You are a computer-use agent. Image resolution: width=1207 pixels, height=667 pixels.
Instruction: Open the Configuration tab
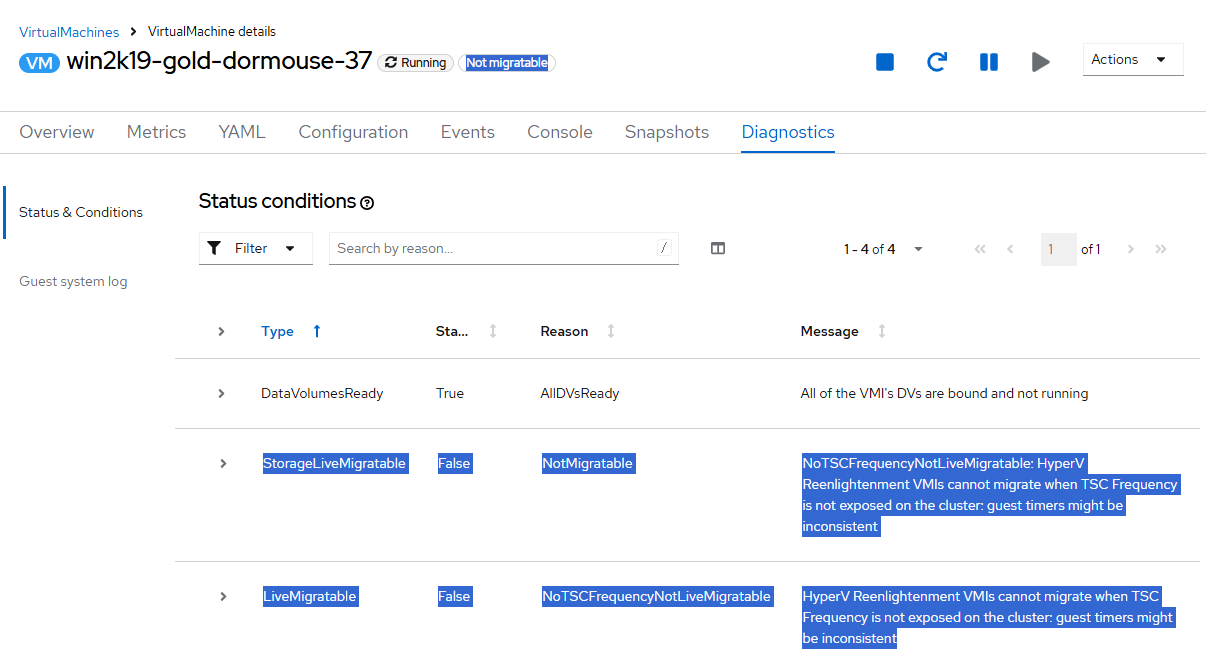tap(353, 132)
